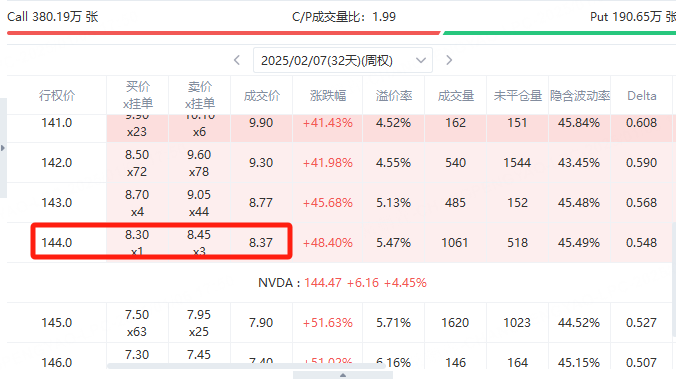This screenshot has width=676, height=379.
Task: Click the horizontal scrollbar at table bottom
Action: (246, 366)
